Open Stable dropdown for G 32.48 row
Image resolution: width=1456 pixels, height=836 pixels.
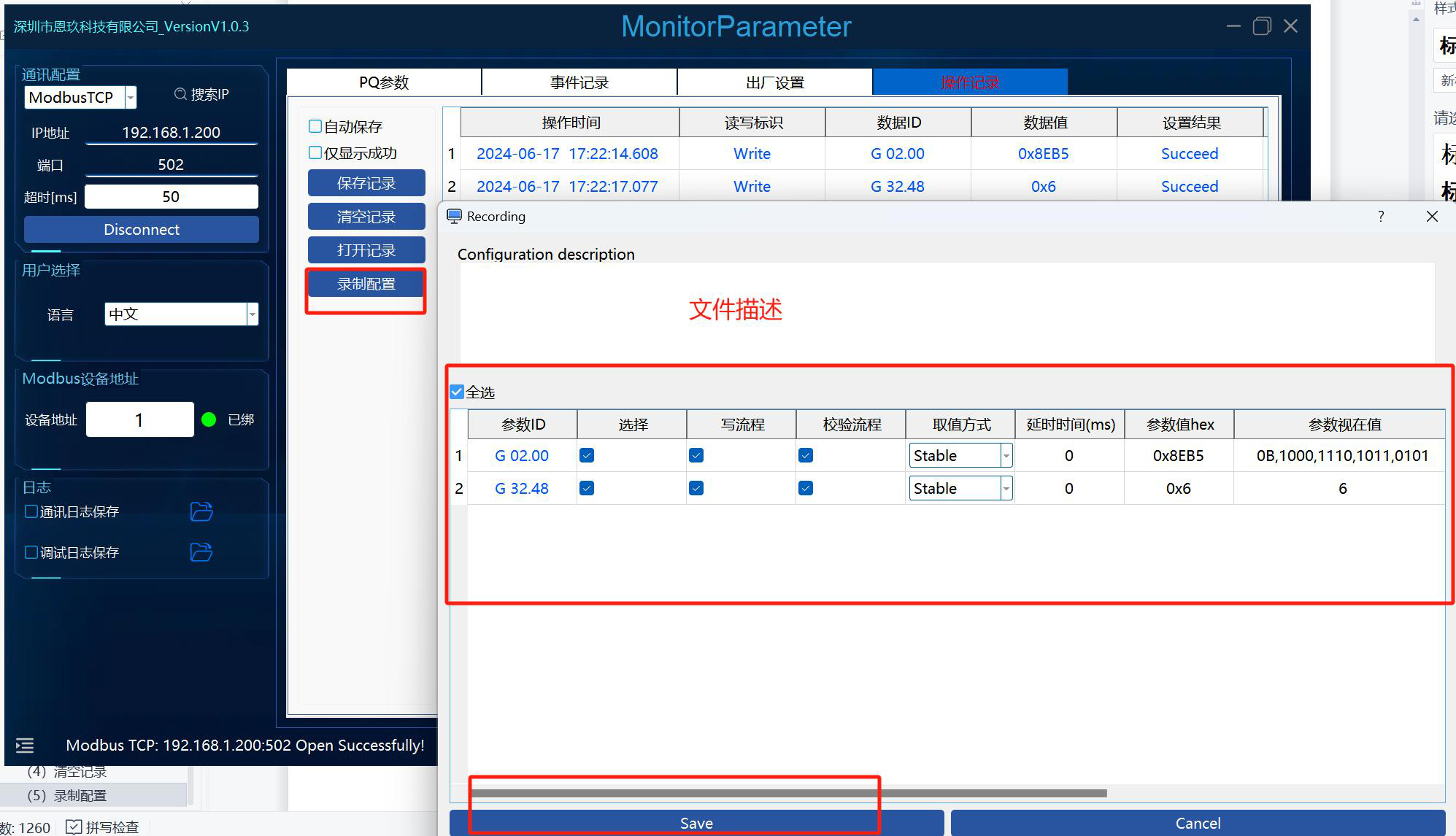[x=1006, y=488]
